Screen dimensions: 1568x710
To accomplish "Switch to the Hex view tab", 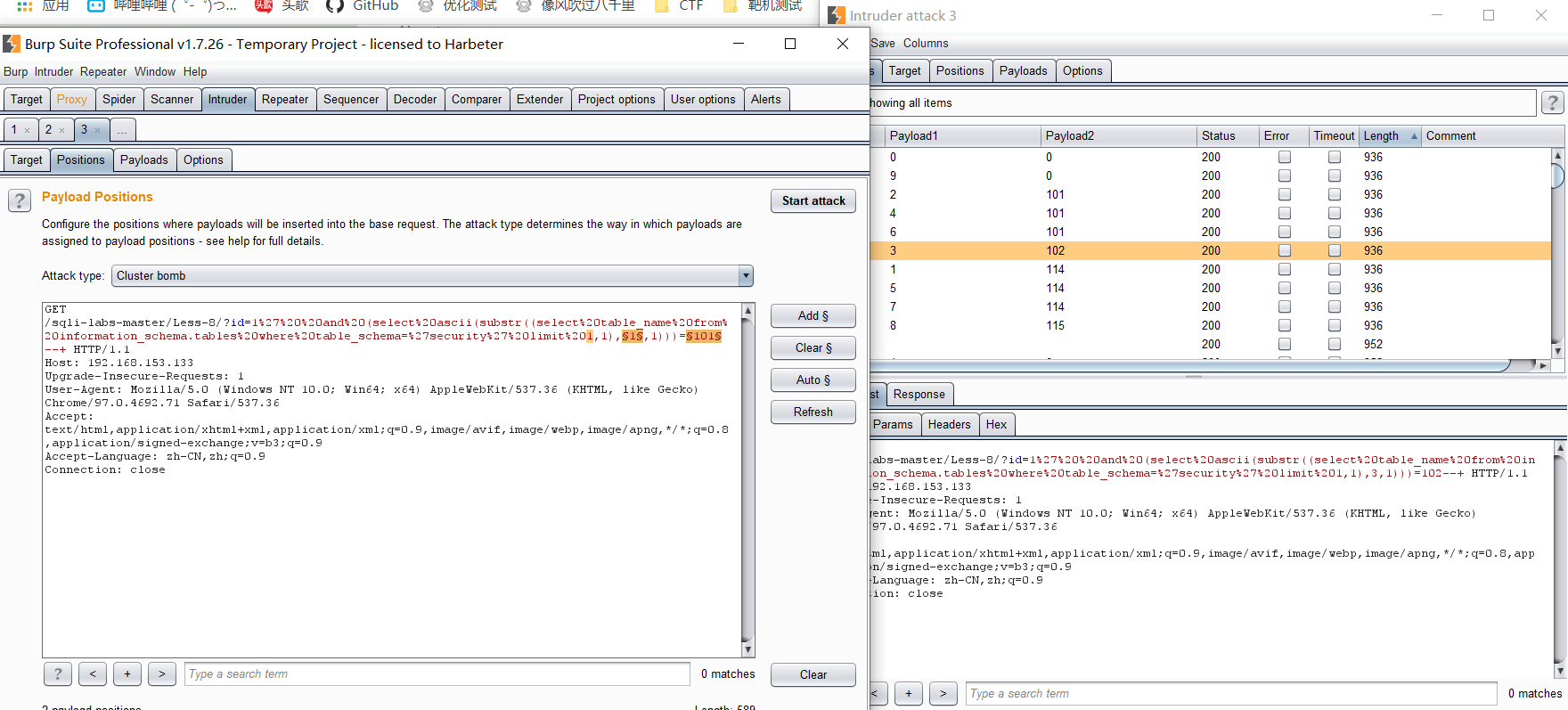I will [x=996, y=425].
